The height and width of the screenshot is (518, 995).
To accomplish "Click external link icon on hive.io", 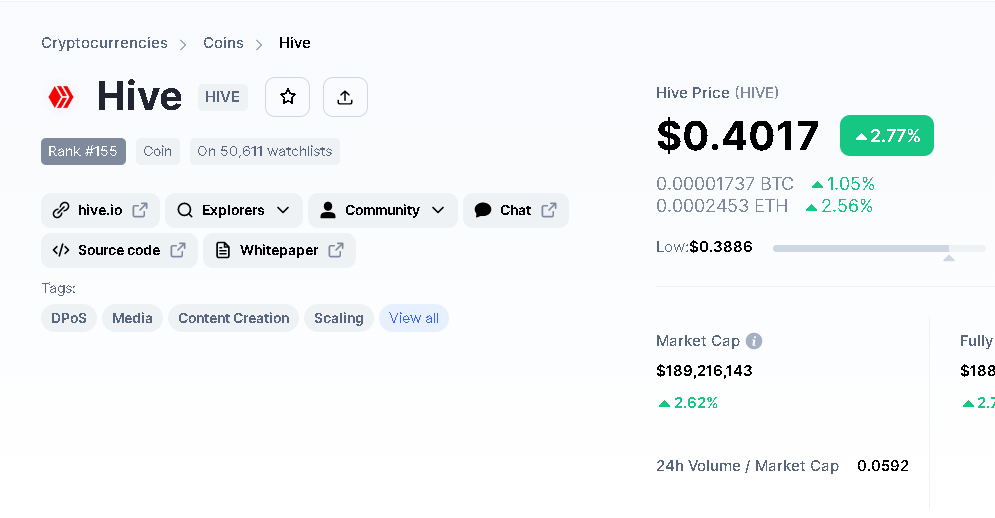I will click(140, 210).
